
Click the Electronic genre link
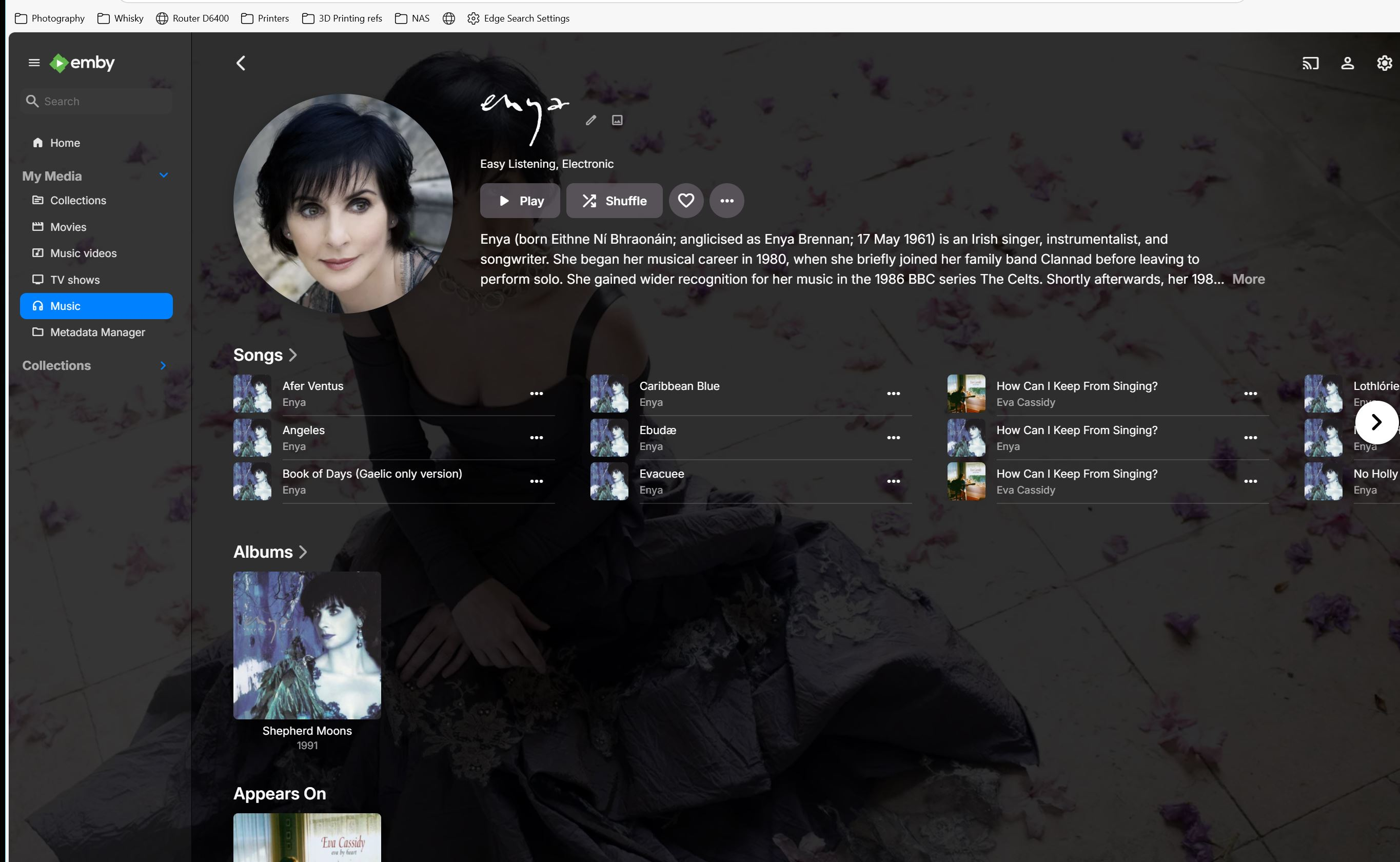(x=588, y=164)
